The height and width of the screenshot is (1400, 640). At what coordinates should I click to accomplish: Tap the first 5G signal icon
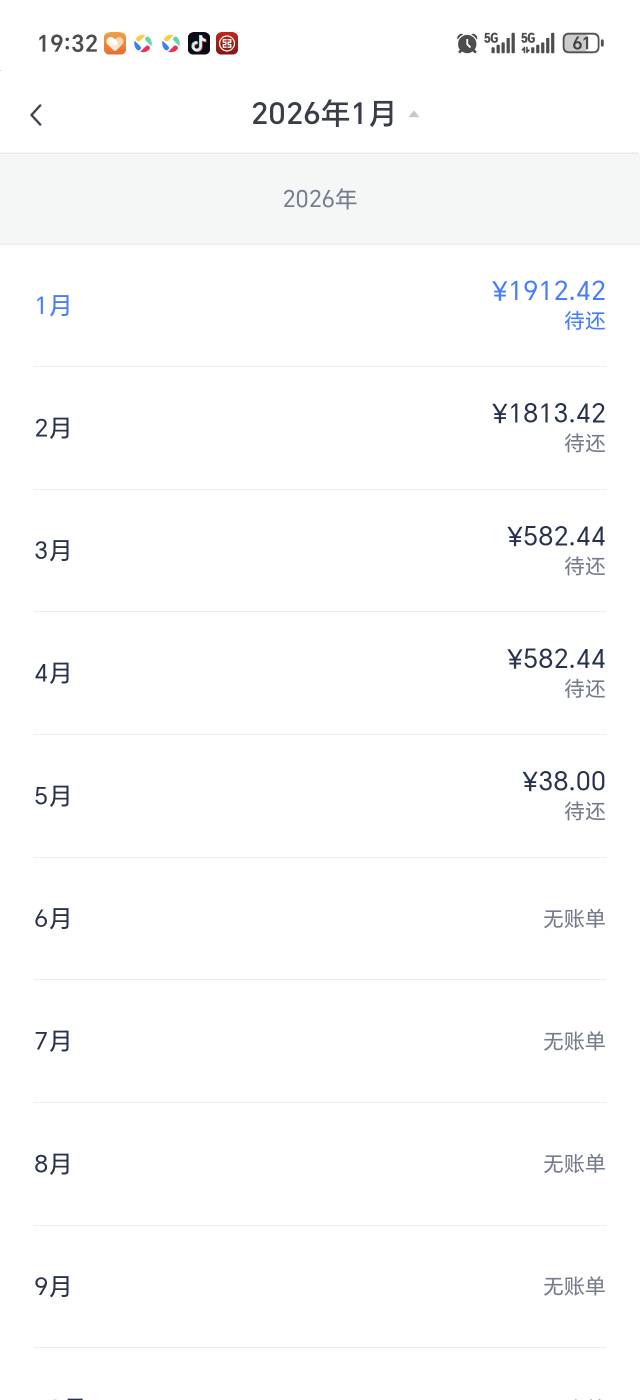pos(499,42)
